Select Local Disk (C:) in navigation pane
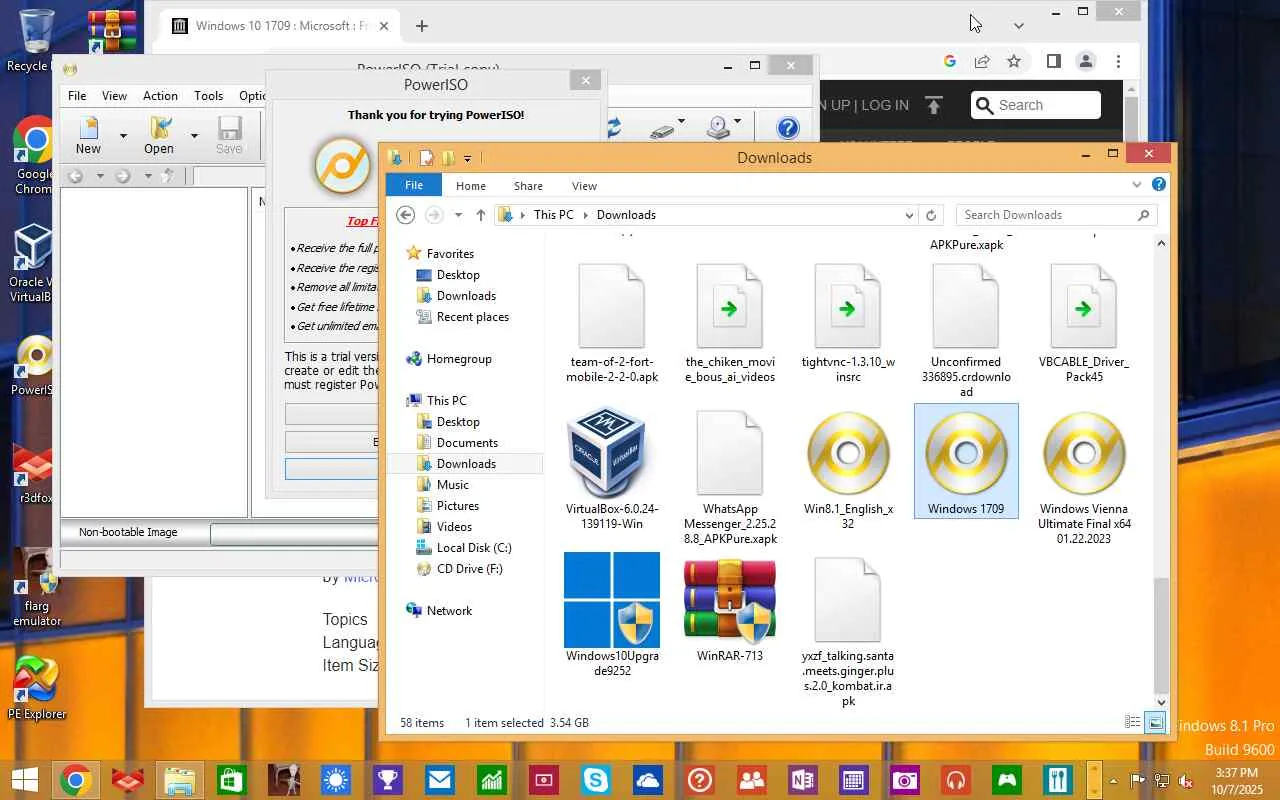 [x=473, y=548]
